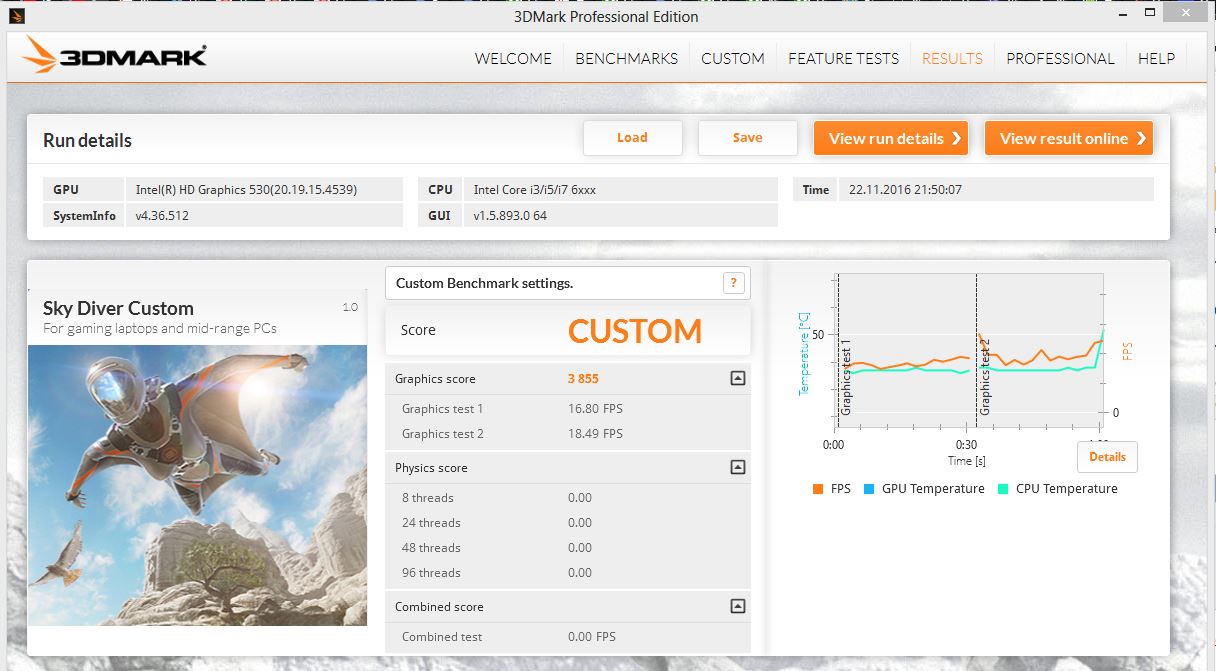
Task: Click the 96 threads row
Action: pos(567,572)
